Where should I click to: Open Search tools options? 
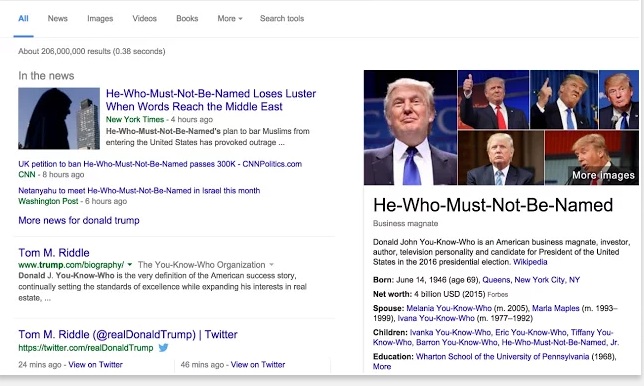pyautogui.click(x=282, y=18)
